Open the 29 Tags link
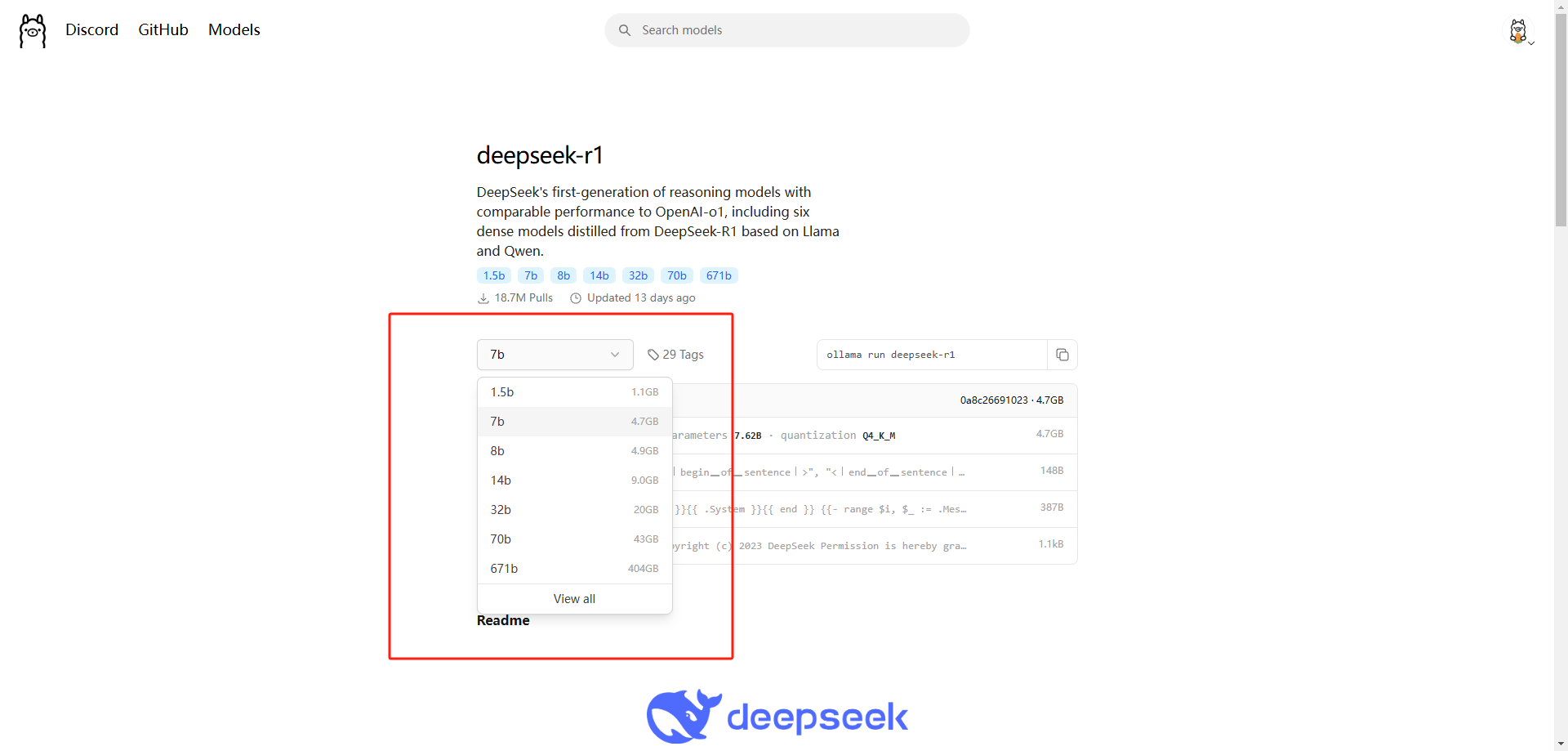 pyautogui.click(x=683, y=355)
